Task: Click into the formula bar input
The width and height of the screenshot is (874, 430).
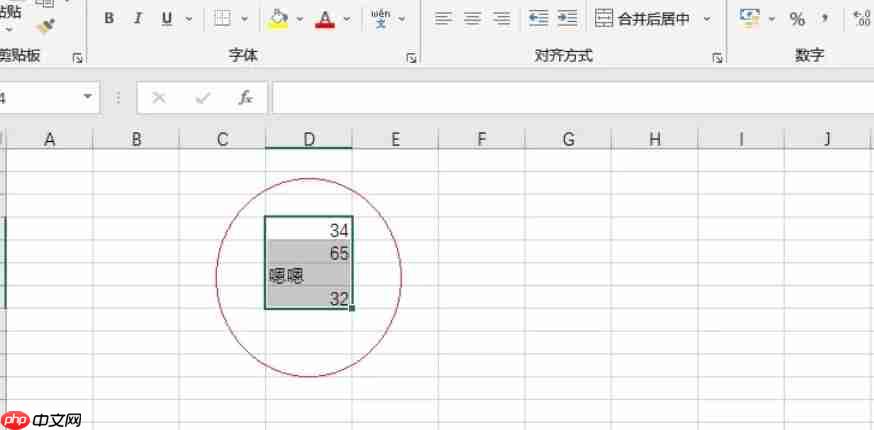Action: click(x=572, y=98)
